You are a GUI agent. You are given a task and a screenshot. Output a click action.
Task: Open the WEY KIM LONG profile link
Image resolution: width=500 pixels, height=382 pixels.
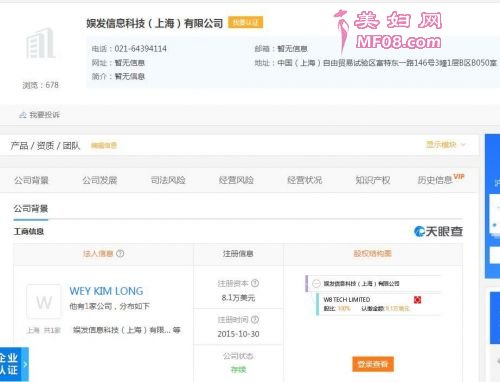[106, 291]
